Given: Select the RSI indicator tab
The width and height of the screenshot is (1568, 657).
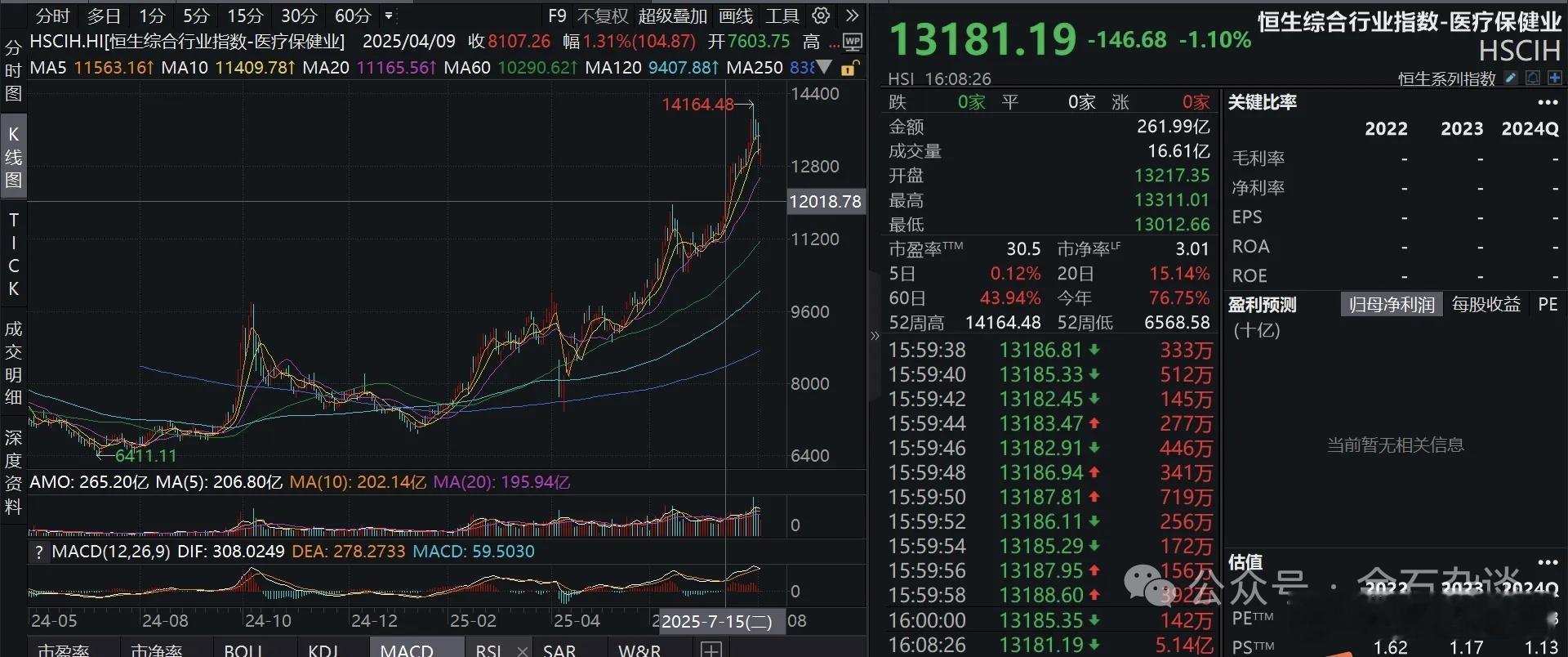Looking at the screenshot, I should (x=488, y=650).
